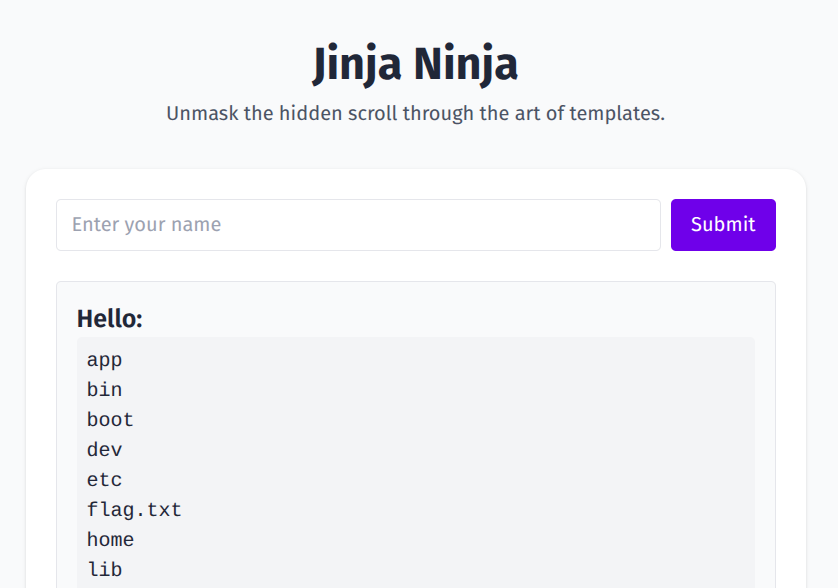The height and width of the screenshot is (588, 838).
Task: Click the "Enter your name" input field
Action: coord(358,225)
